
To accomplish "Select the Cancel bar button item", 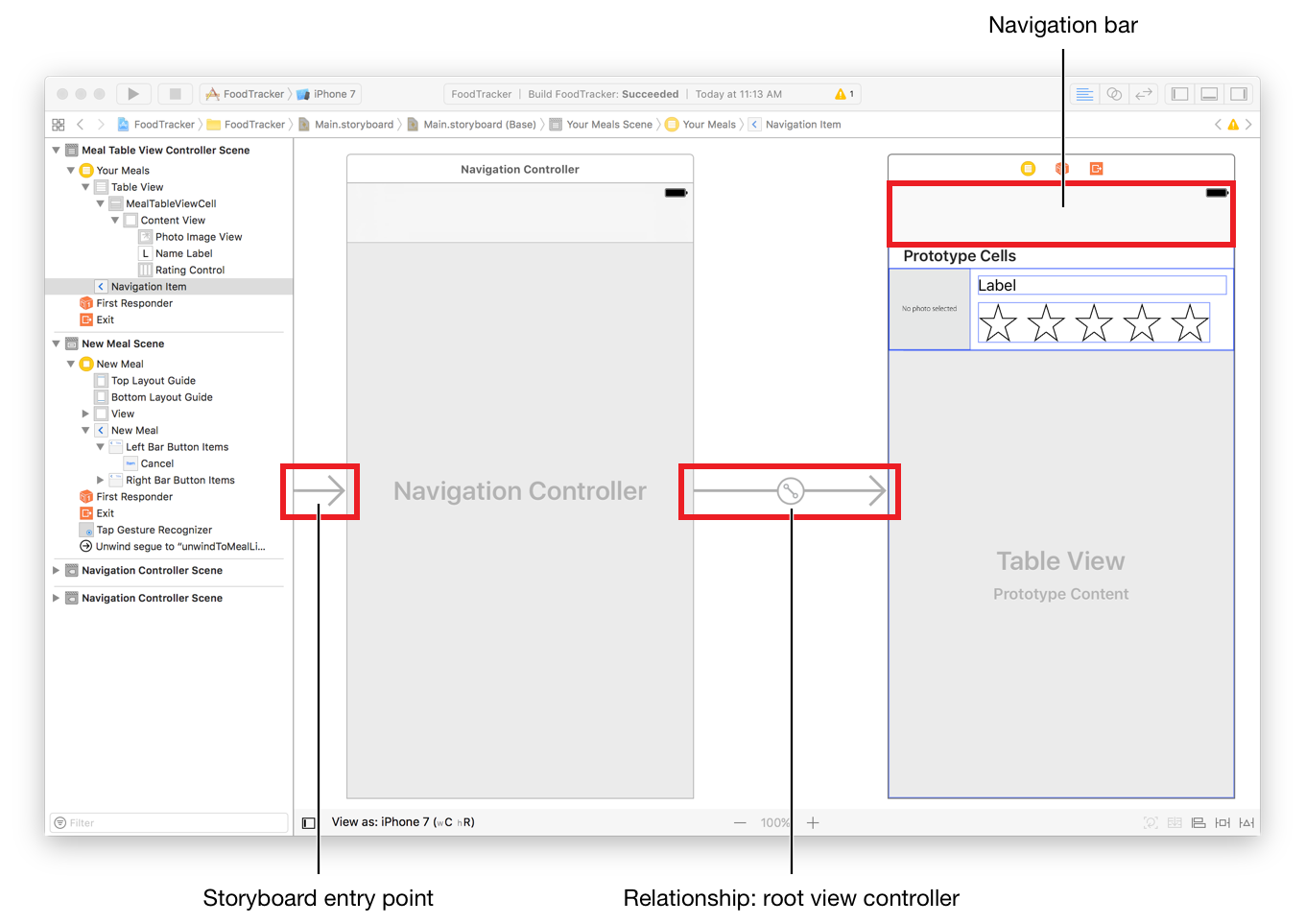I will pos(149,463).
